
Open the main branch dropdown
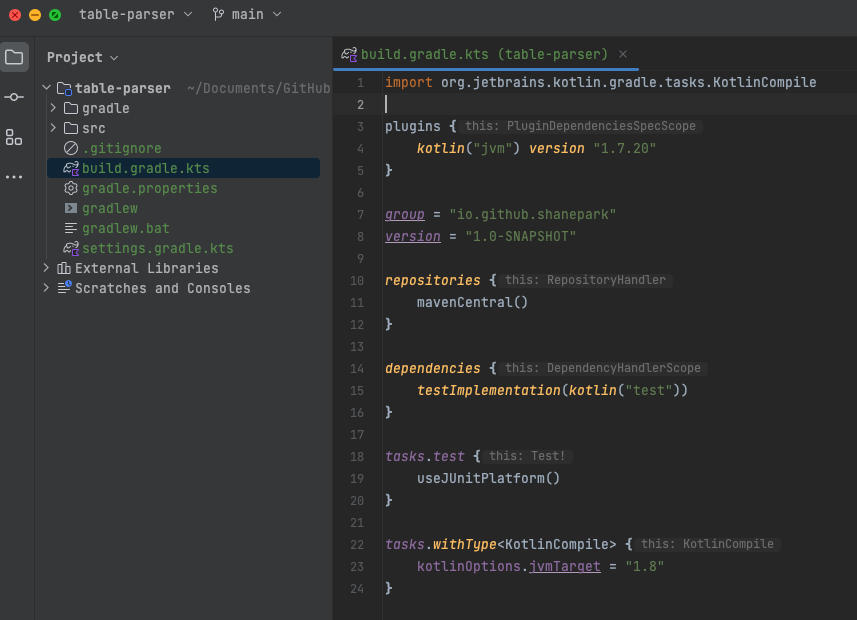247,14
